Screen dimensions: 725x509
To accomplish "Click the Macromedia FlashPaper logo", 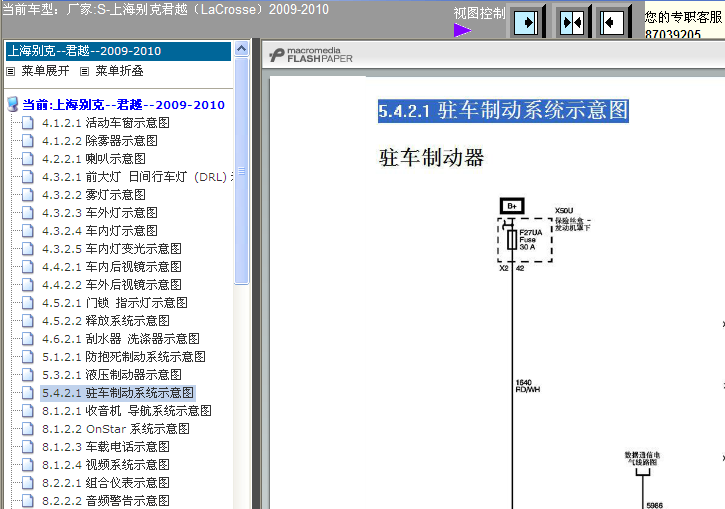I will [311, 55].
